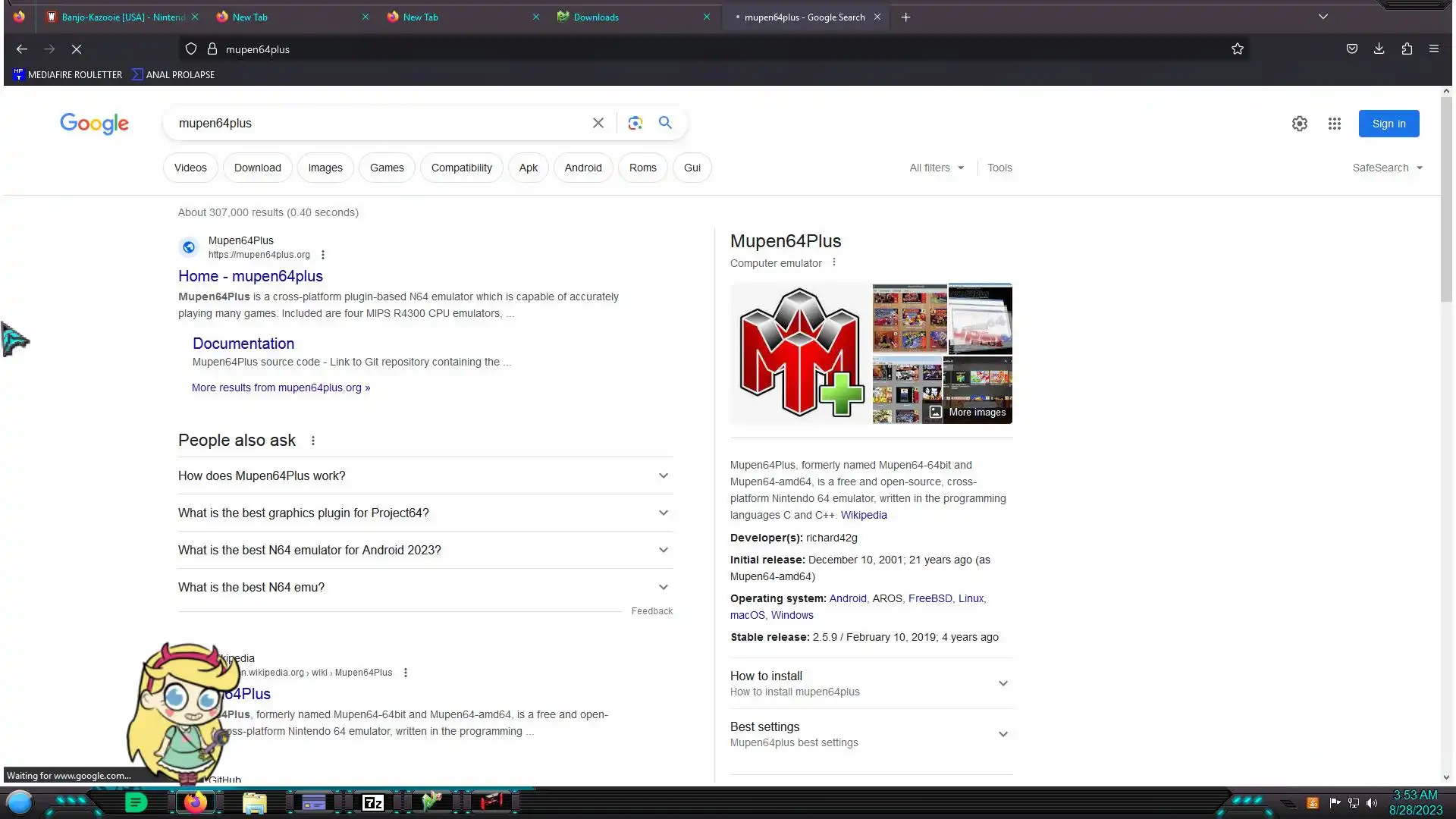This screenshot has height=819, width=1456.
Task: Click the Google Lens image search icon
Action: pyautogui.click(x=635, y=123)
